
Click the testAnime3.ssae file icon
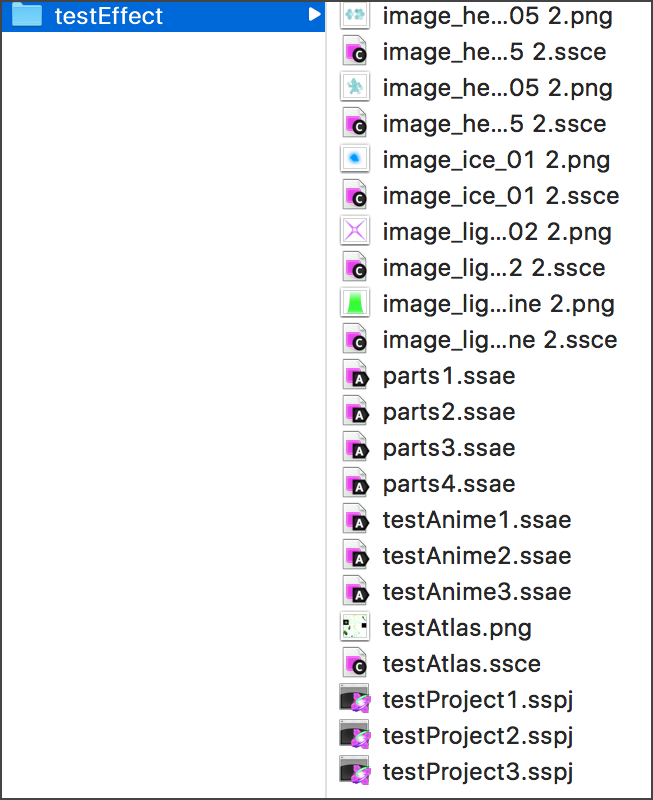pos(355,592)
